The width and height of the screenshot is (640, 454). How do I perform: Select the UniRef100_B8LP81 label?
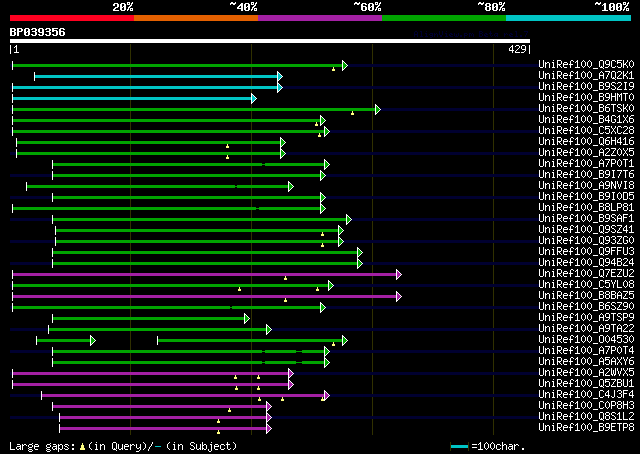click(x=586, y=208)
